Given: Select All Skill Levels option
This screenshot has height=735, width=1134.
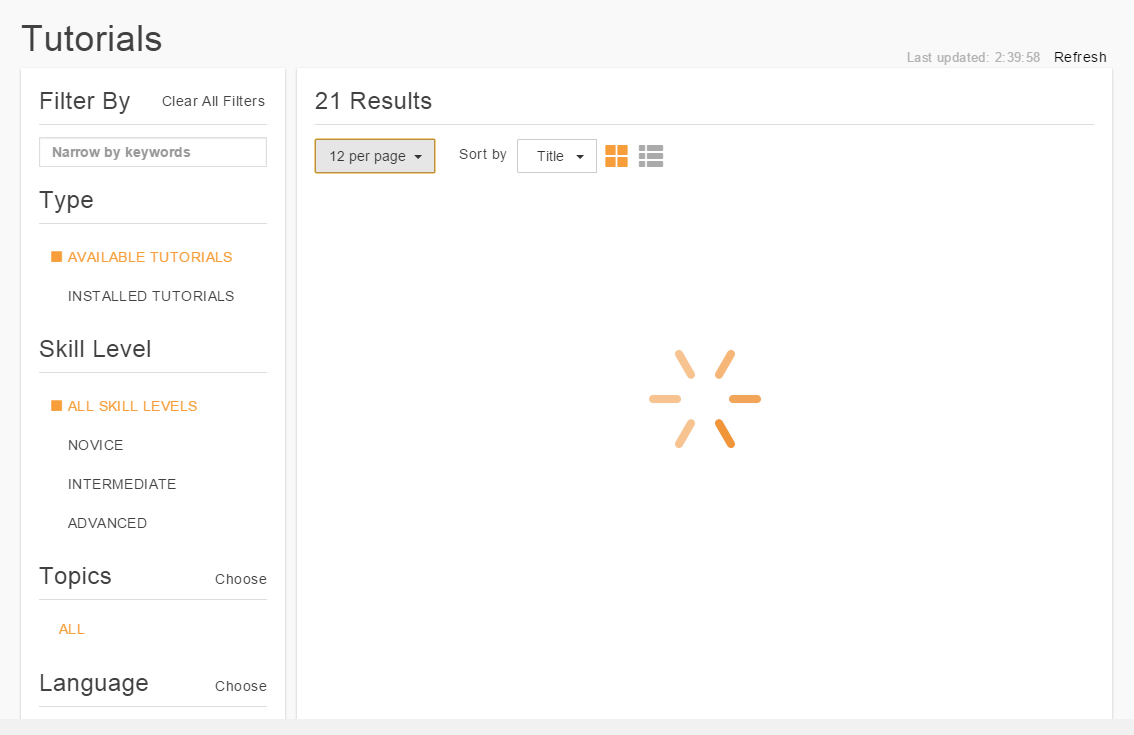Looking at the screenshot, I should [x=132, y=406].
